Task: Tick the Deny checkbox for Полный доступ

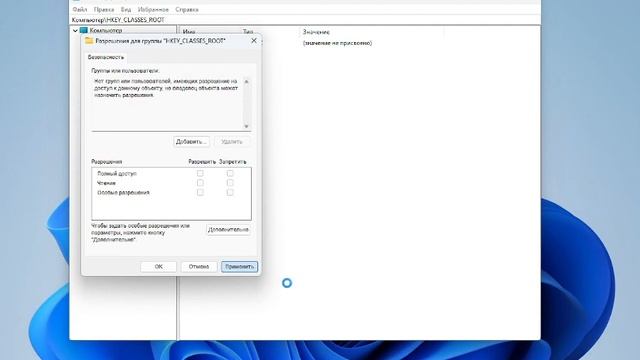Action: pyautogui.click(x=230, y=173)
